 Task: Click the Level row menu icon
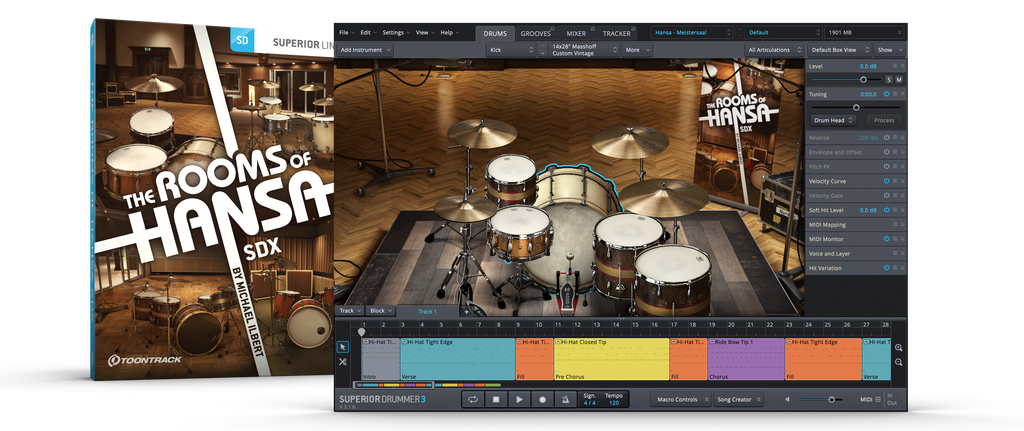coord(895,67)
